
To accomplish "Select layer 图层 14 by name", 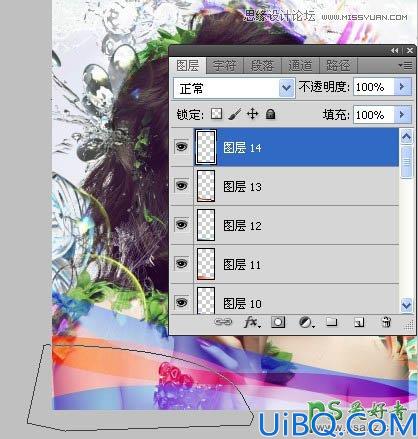I will (242, 148).
